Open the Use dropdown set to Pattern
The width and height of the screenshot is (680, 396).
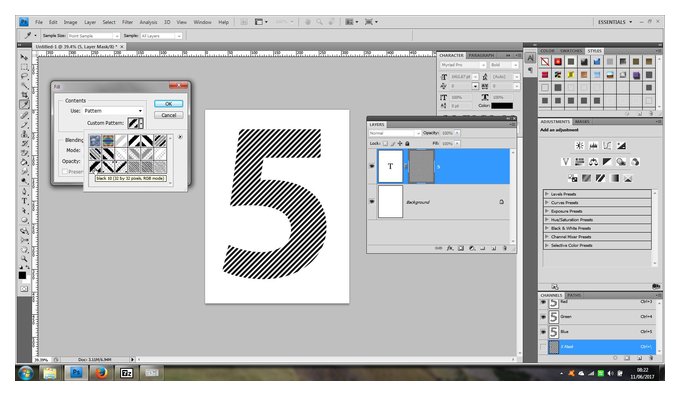(113, 111)
